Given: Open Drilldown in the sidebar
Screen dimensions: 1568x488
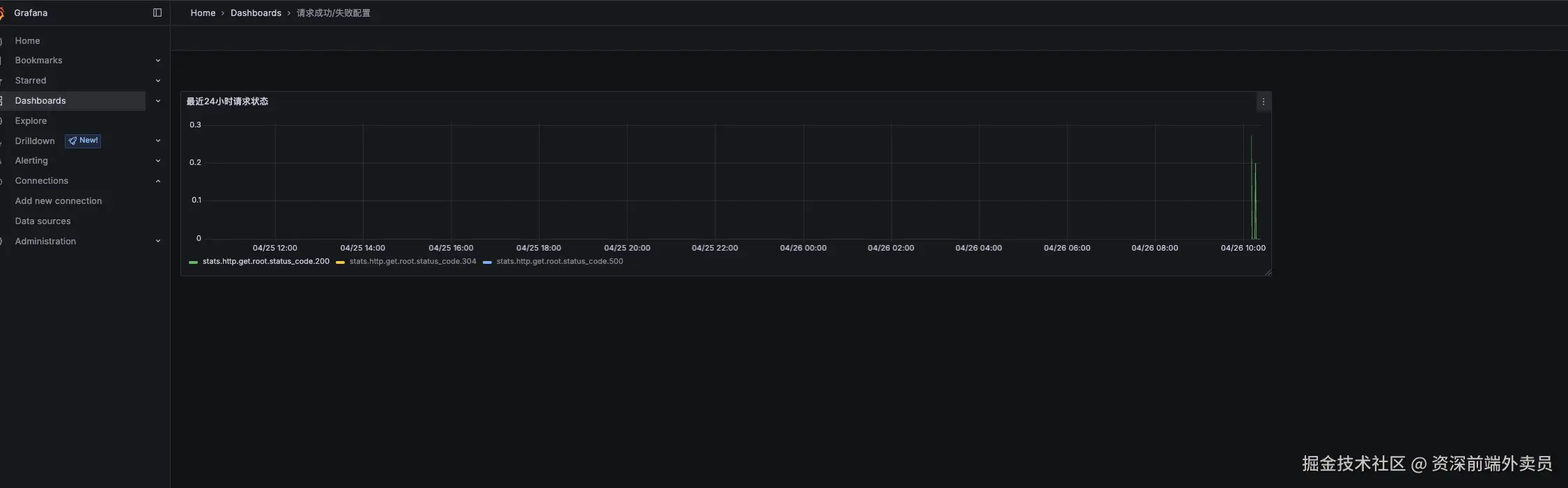Looking at the screenshot, I should click(35, 141).
